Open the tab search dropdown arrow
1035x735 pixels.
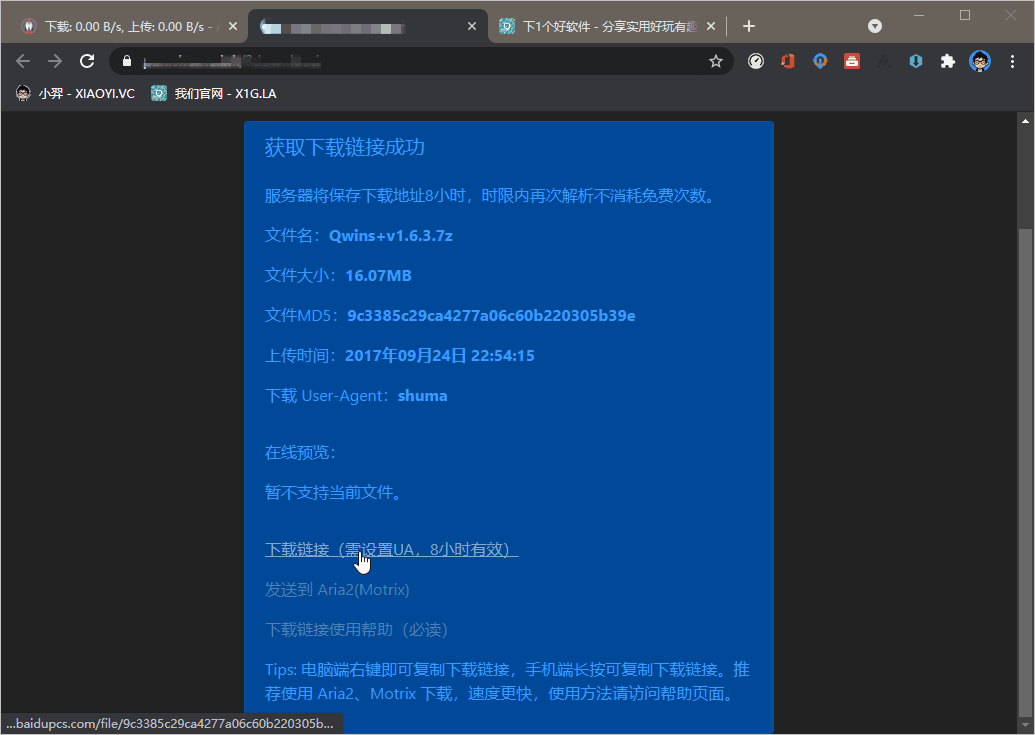875,26
